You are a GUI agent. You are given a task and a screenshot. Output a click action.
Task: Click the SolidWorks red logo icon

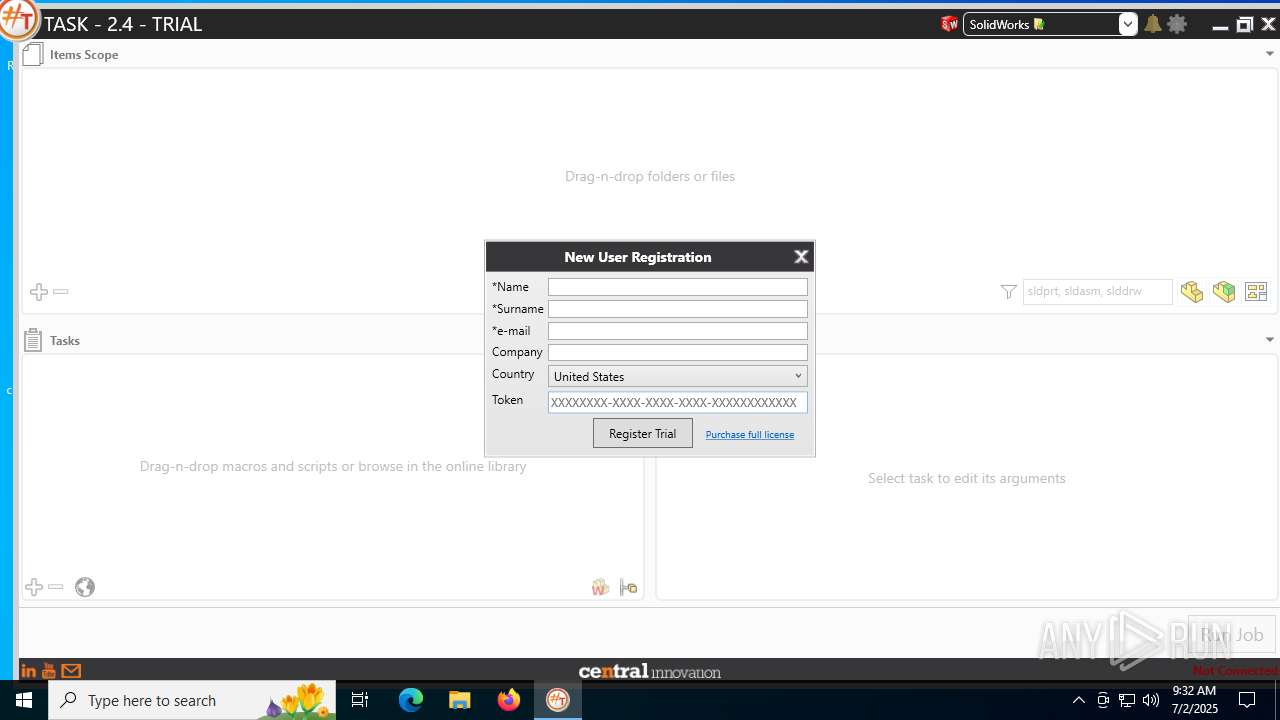point(949,24)
